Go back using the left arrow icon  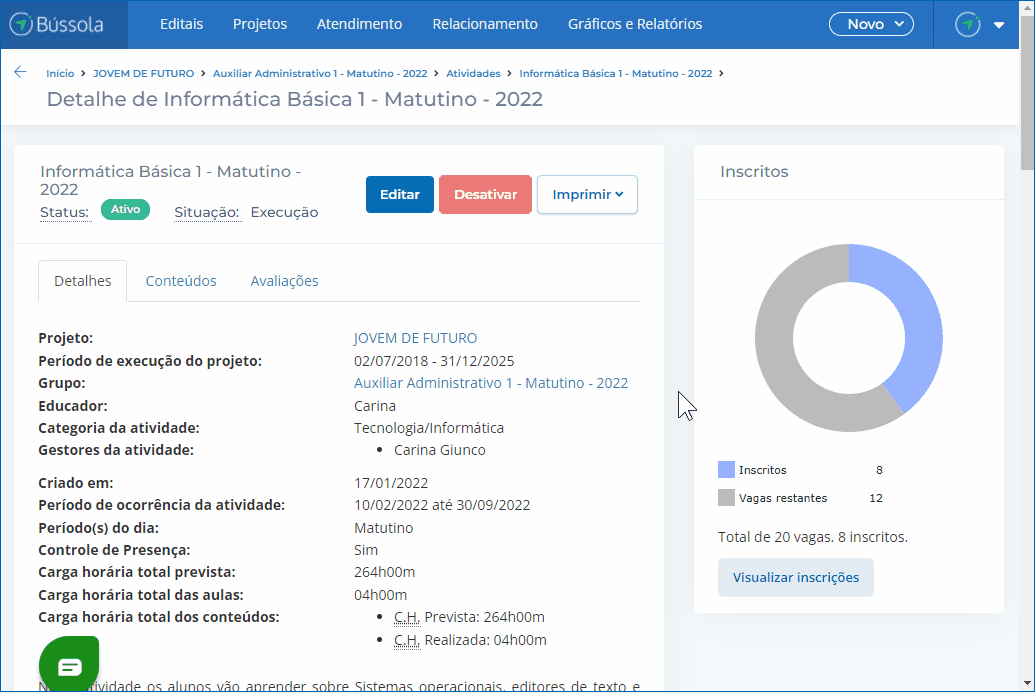(20, 73)
